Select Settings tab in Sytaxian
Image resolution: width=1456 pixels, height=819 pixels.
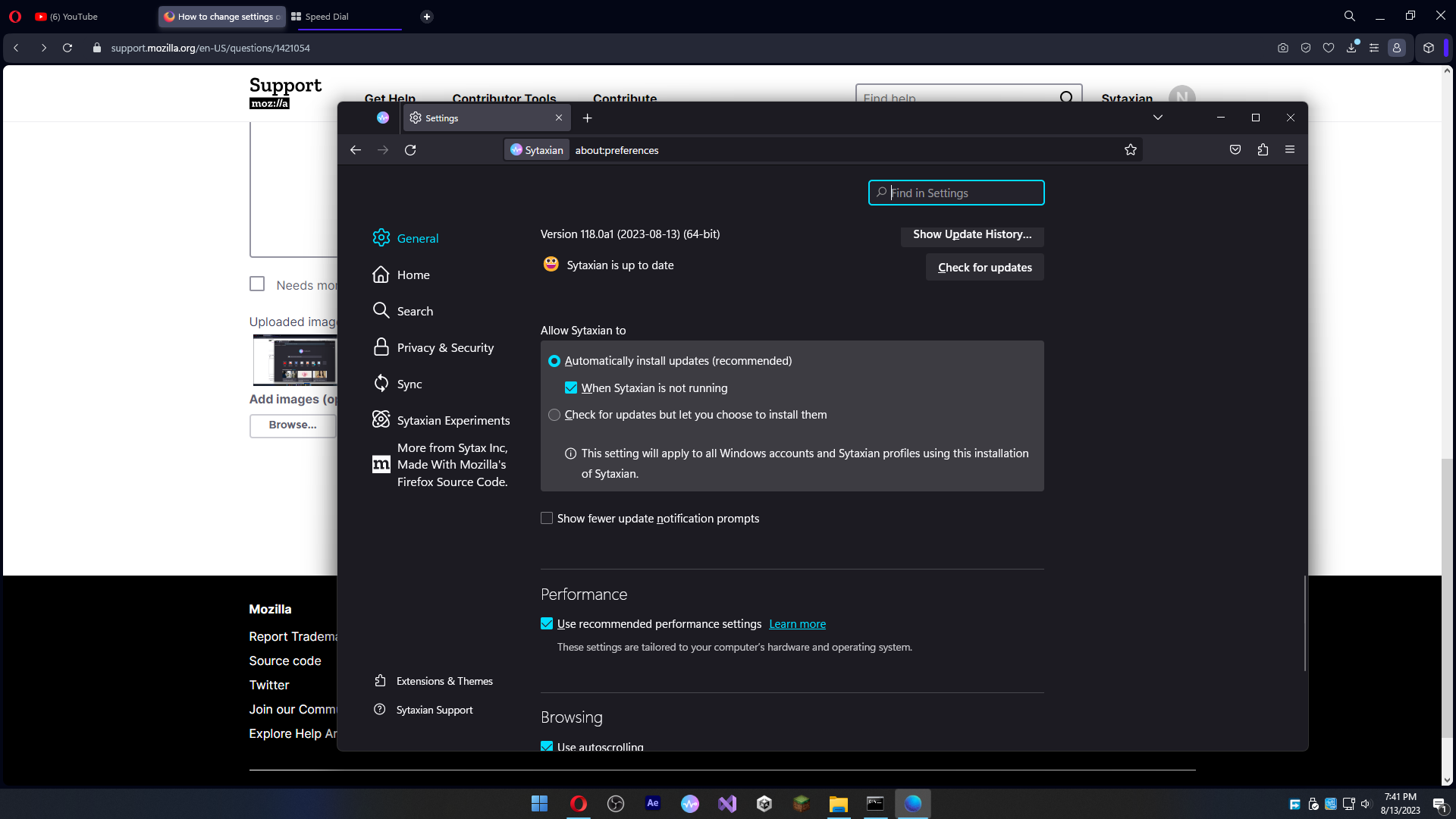(x=486, y=118)
